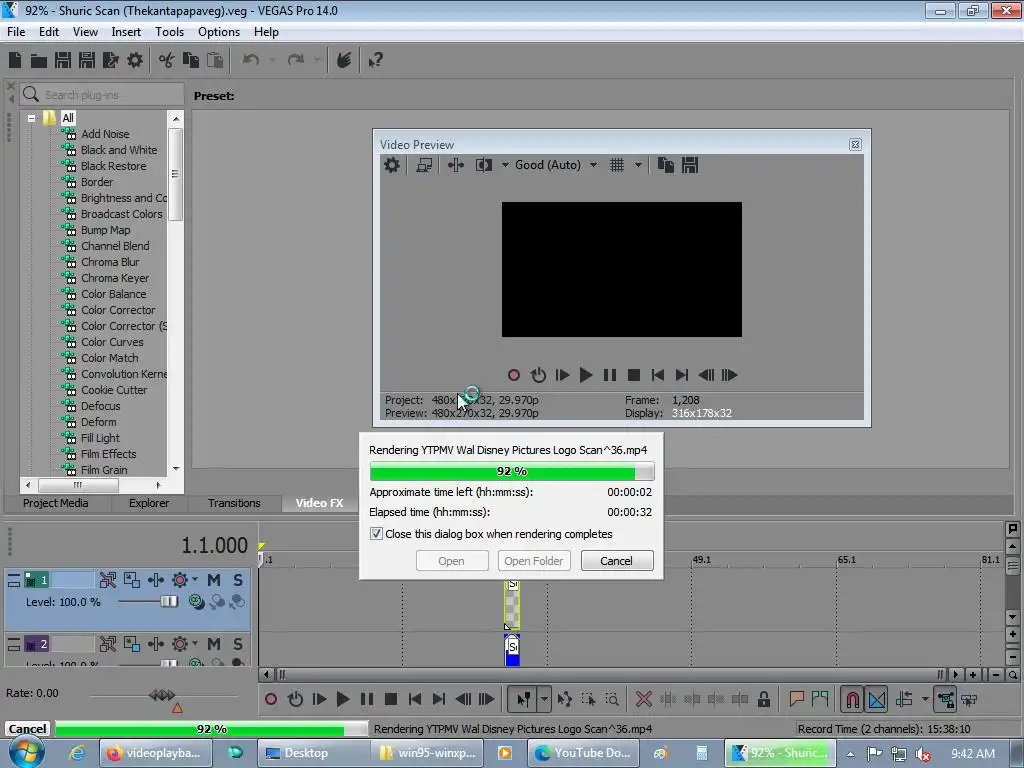Copy snapshot to clipboard in Video Preview
This screenshot has width=1024, height=768.
(665, 165)
